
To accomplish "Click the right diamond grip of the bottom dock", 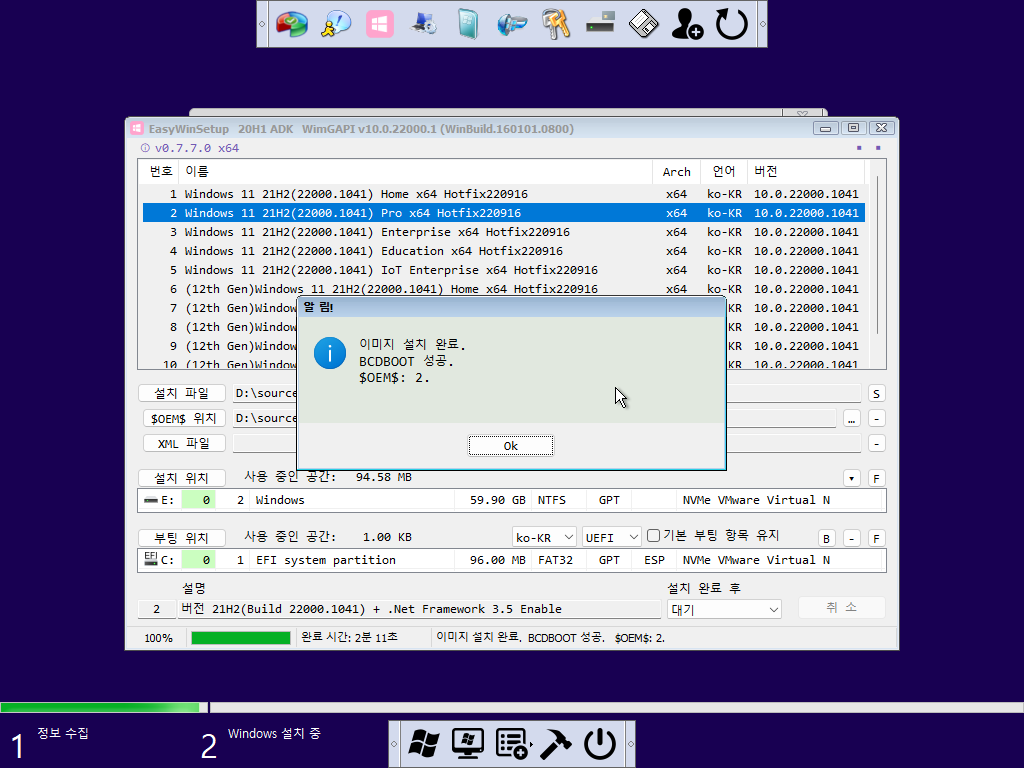I will [x=630, y=744].
